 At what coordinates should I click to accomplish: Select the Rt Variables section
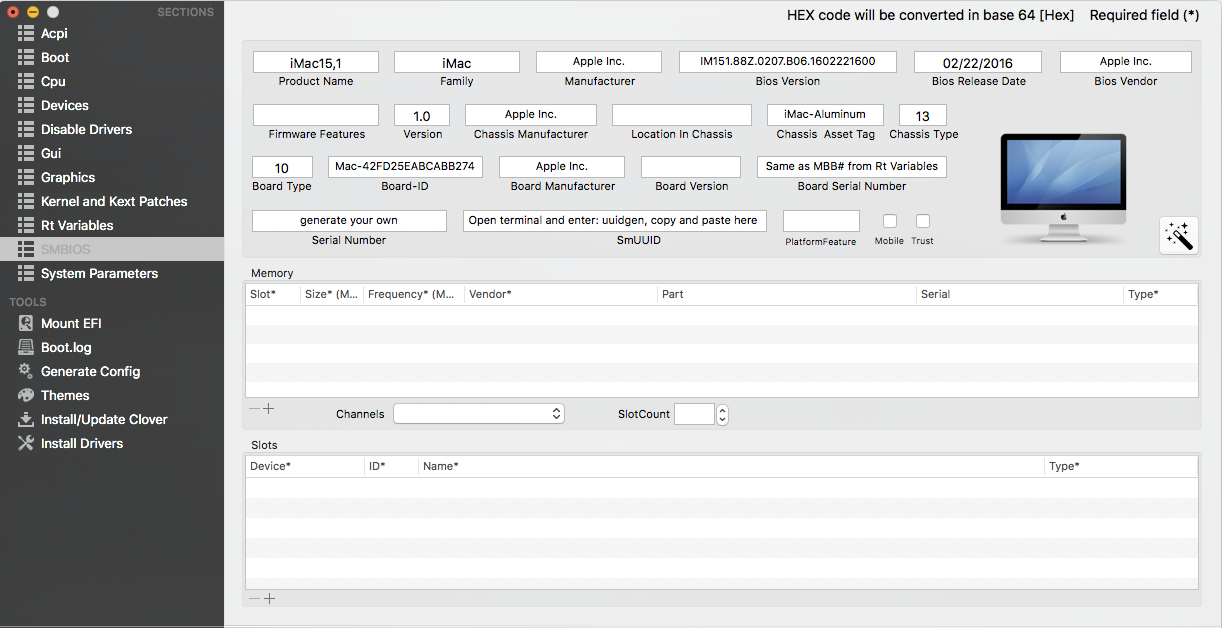112,225
